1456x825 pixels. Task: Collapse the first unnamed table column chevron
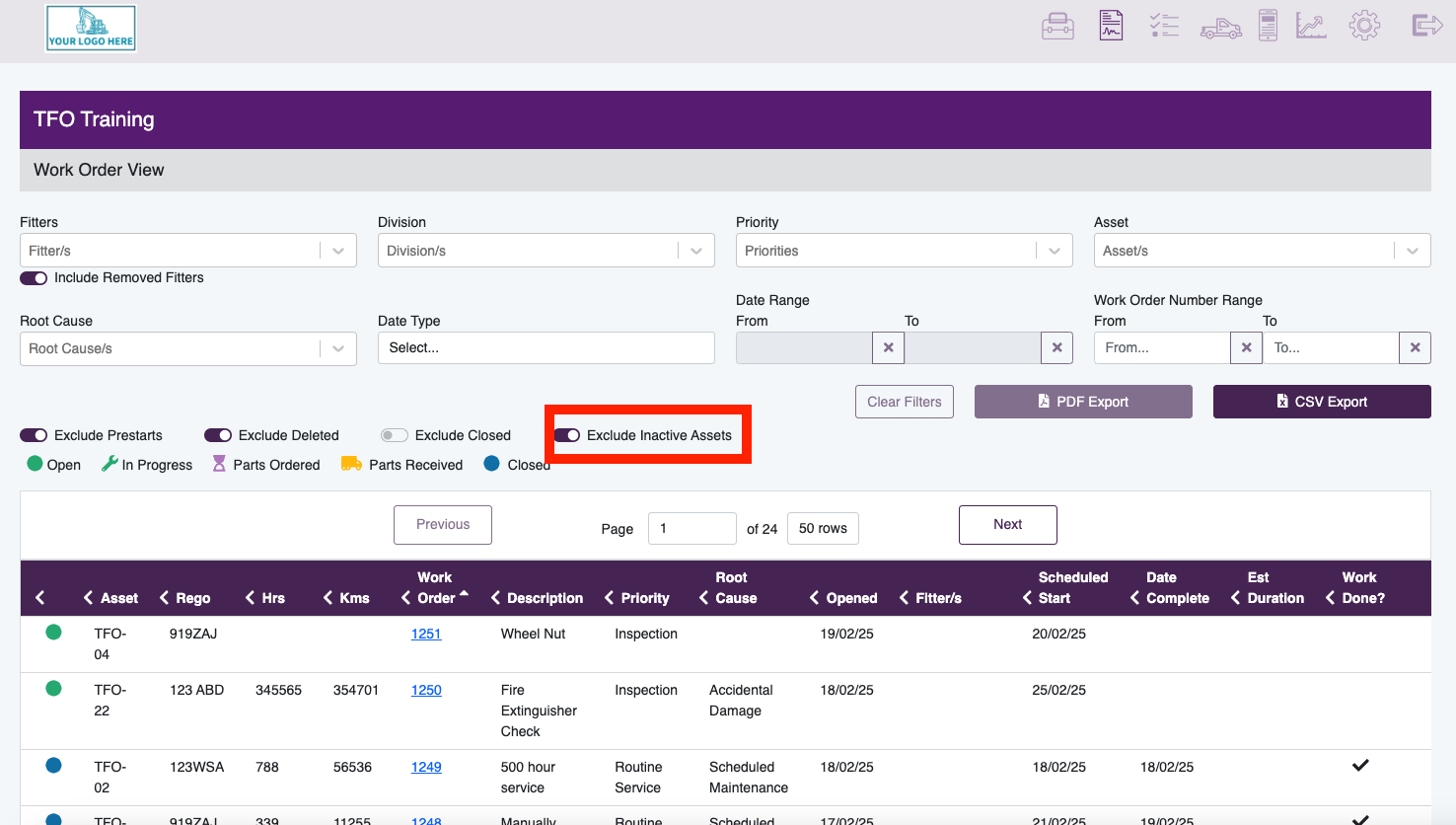coord(39,598)
